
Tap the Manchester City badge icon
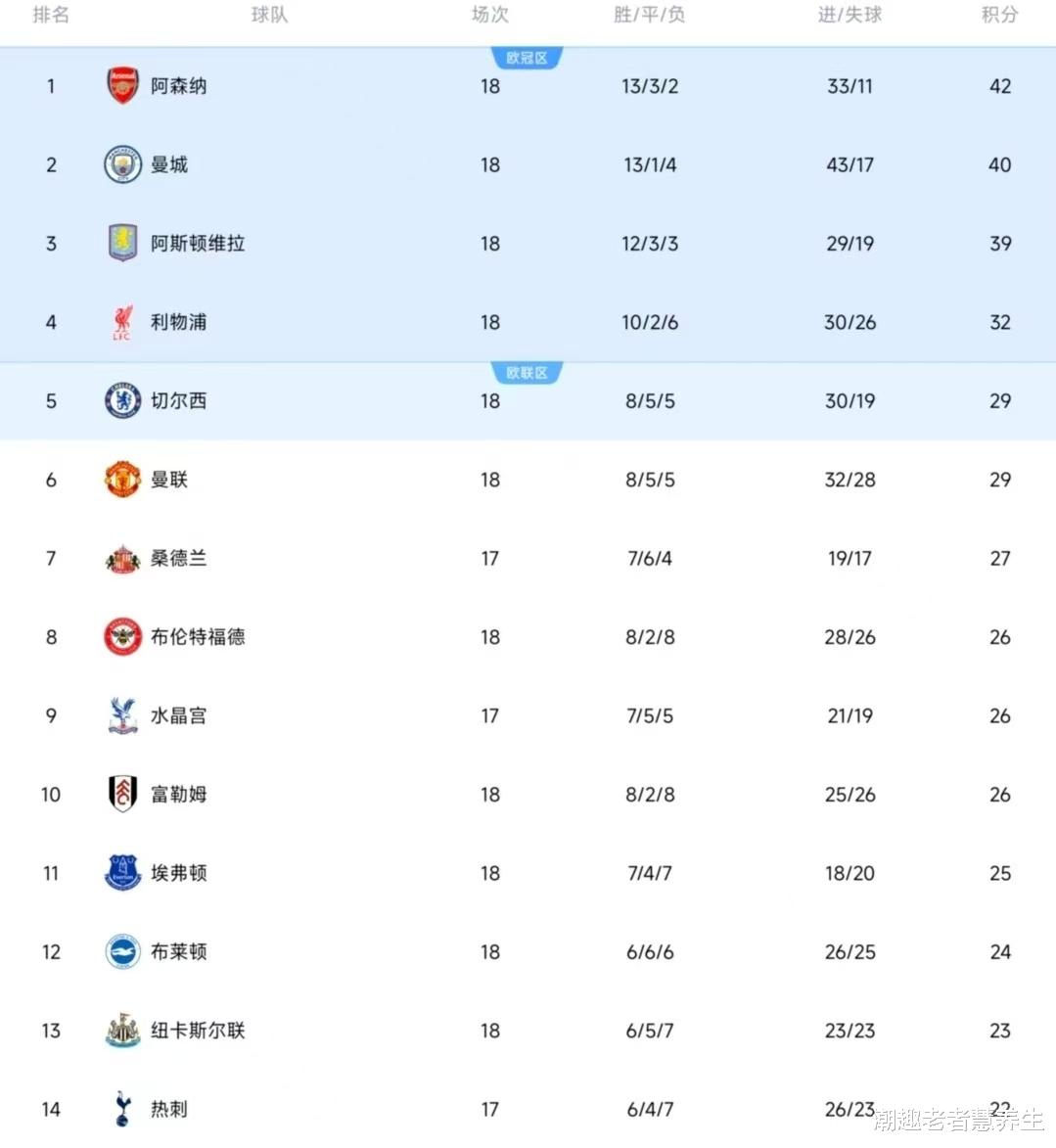click(x=122, y=164)
